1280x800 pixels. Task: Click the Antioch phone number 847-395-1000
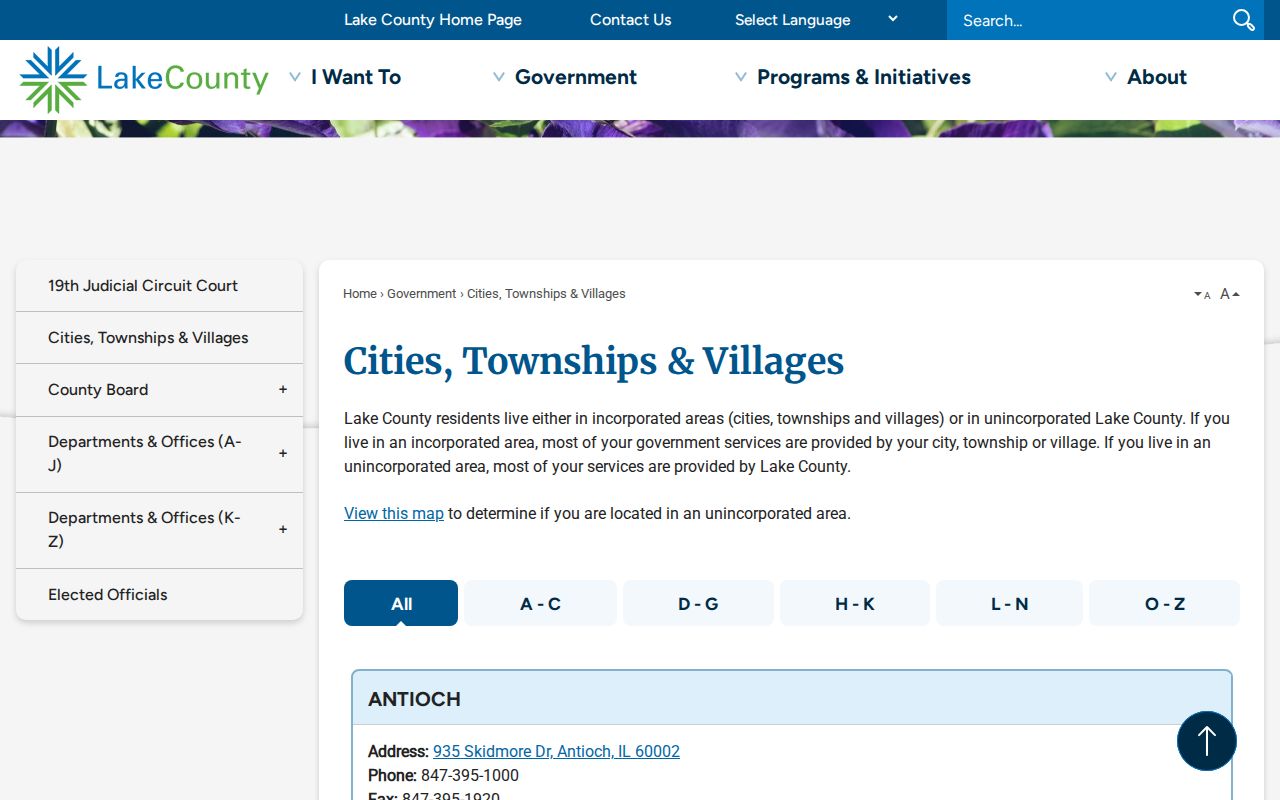[470, 776]
